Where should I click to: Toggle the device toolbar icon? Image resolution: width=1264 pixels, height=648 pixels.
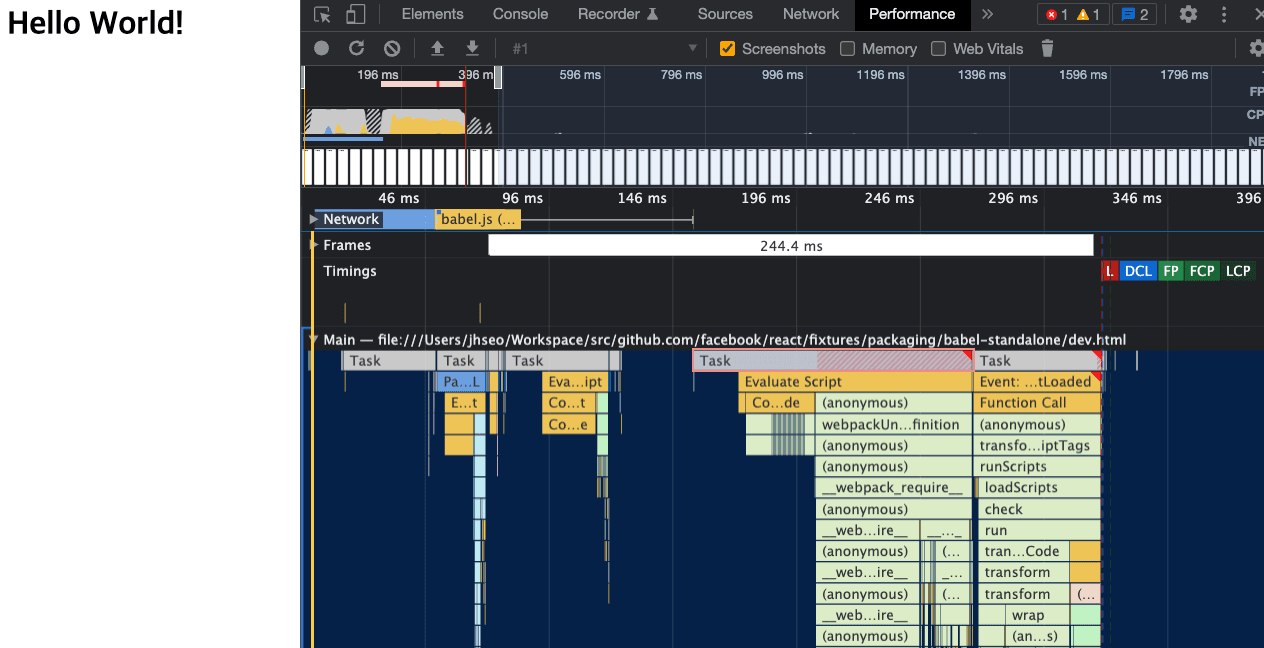(355, 14)
